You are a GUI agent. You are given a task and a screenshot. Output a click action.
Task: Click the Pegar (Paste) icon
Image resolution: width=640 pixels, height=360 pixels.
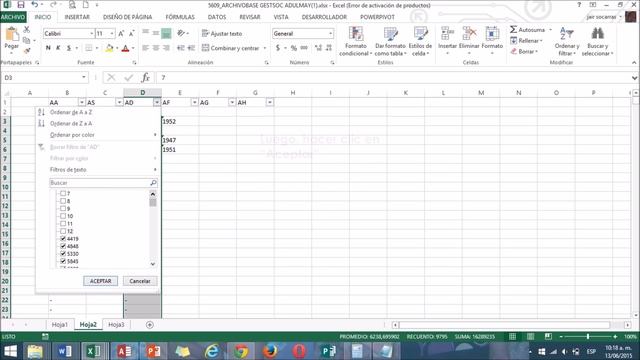pyautogui.click(x=11, y=35)
